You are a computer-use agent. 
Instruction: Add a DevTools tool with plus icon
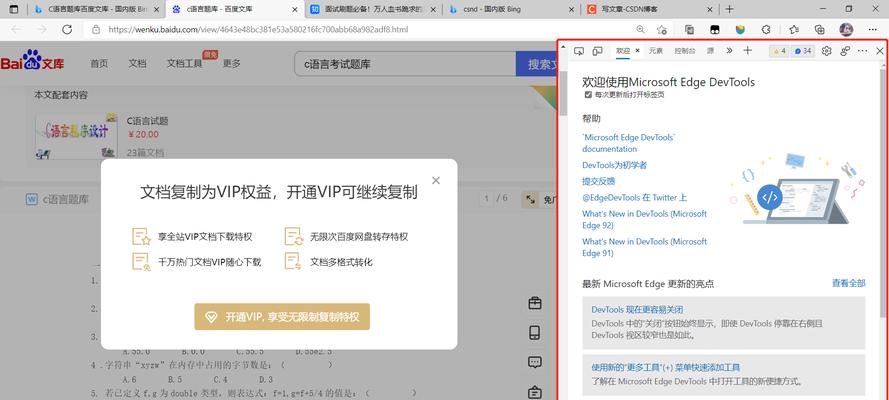point(747,50)
